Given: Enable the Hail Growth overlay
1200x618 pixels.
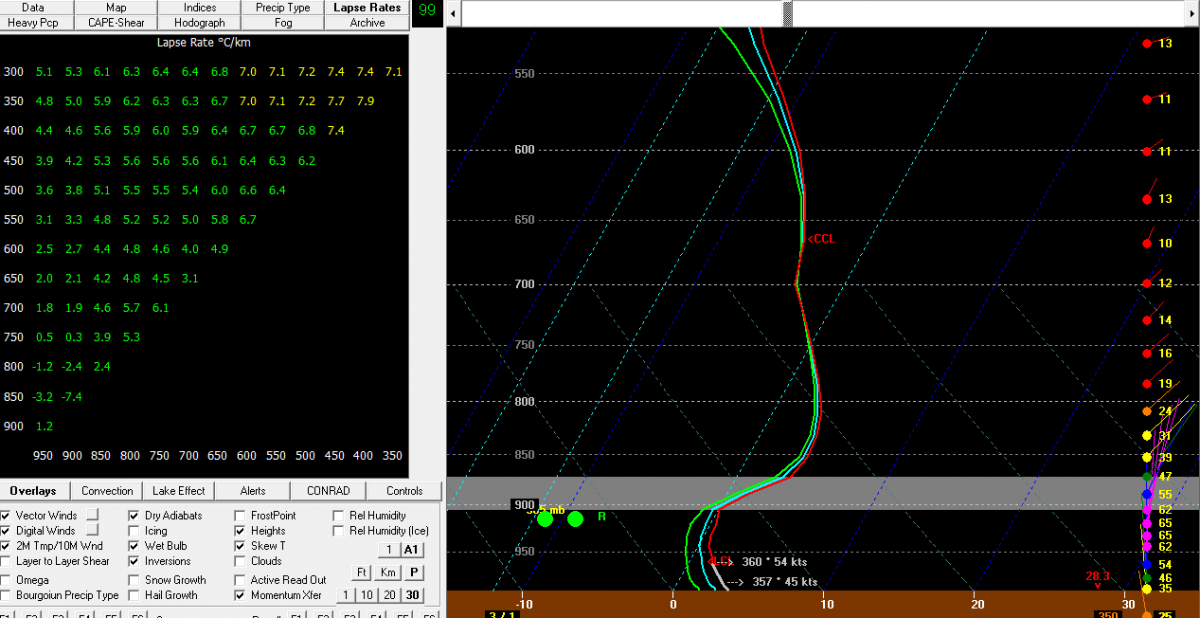Looking at the screenshot, I should [136, 595].
